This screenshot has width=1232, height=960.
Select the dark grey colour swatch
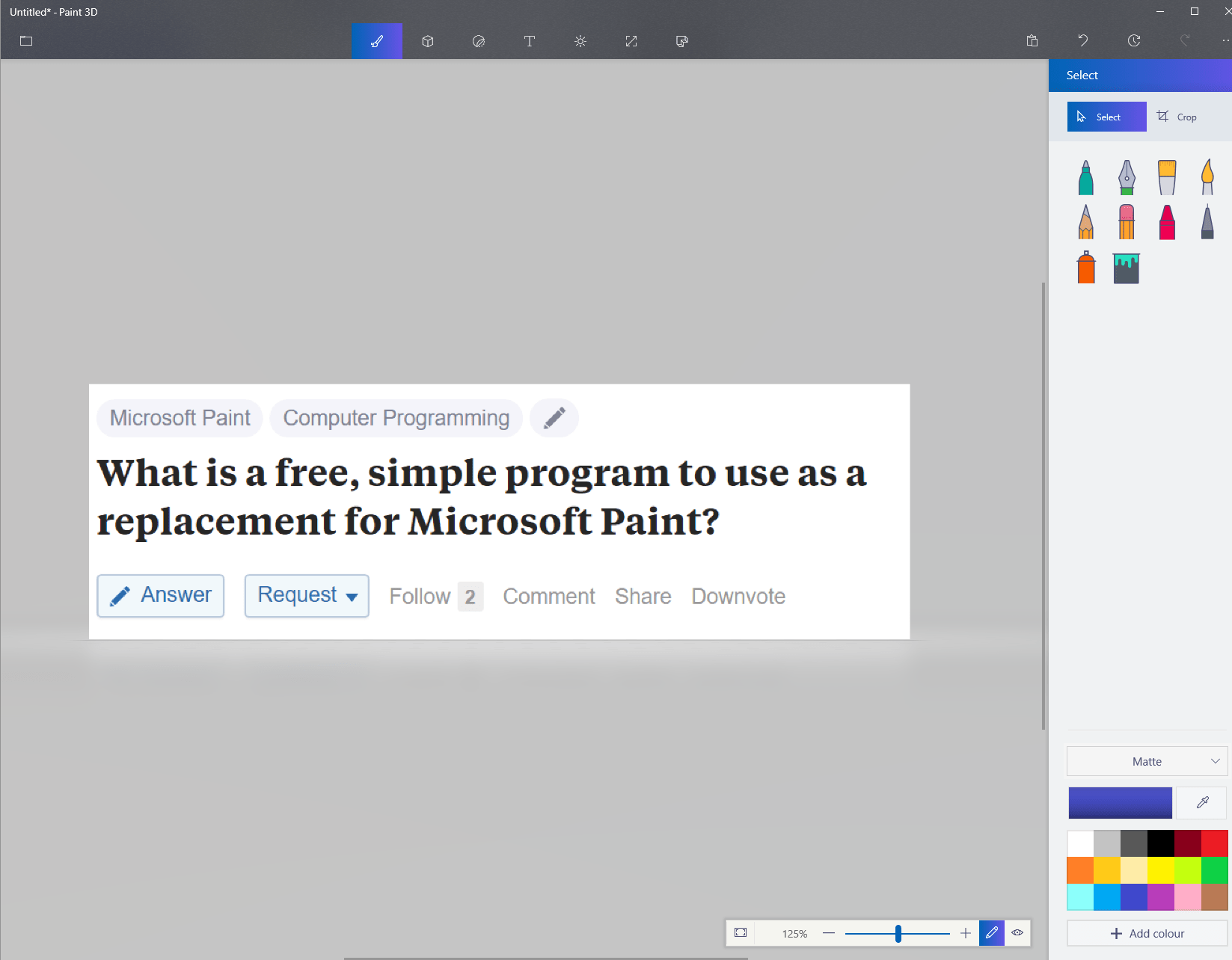tap(1134, 843)
